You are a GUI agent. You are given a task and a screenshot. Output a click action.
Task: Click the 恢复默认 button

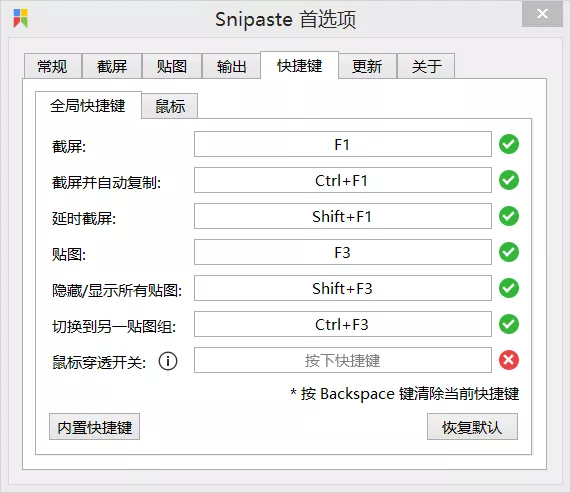pos(472,427)
